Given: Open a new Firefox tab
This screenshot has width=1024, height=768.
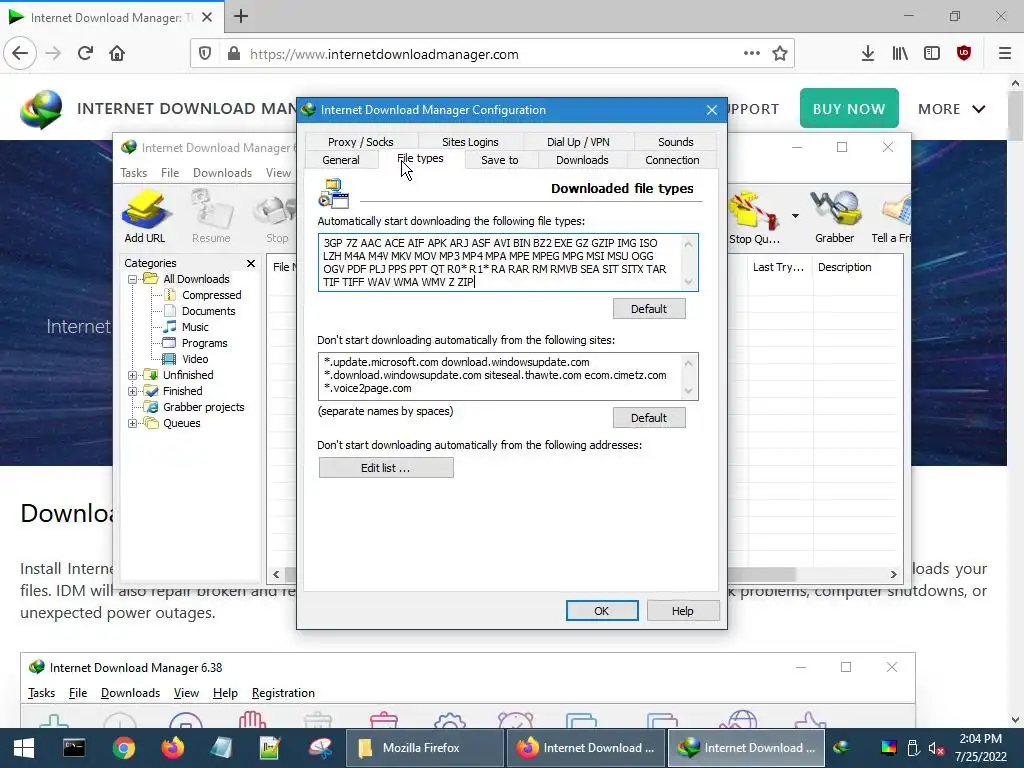Looking at the screenshot, I should click(x=241, y=16).
